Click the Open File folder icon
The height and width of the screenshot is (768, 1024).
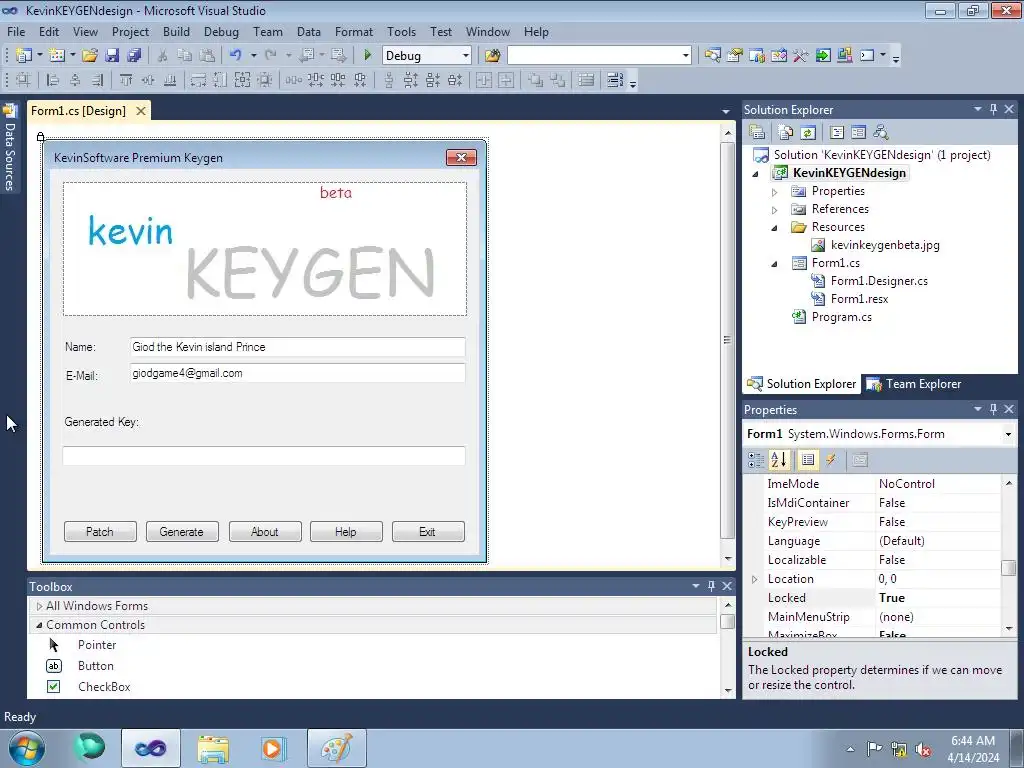click(90, 56)
